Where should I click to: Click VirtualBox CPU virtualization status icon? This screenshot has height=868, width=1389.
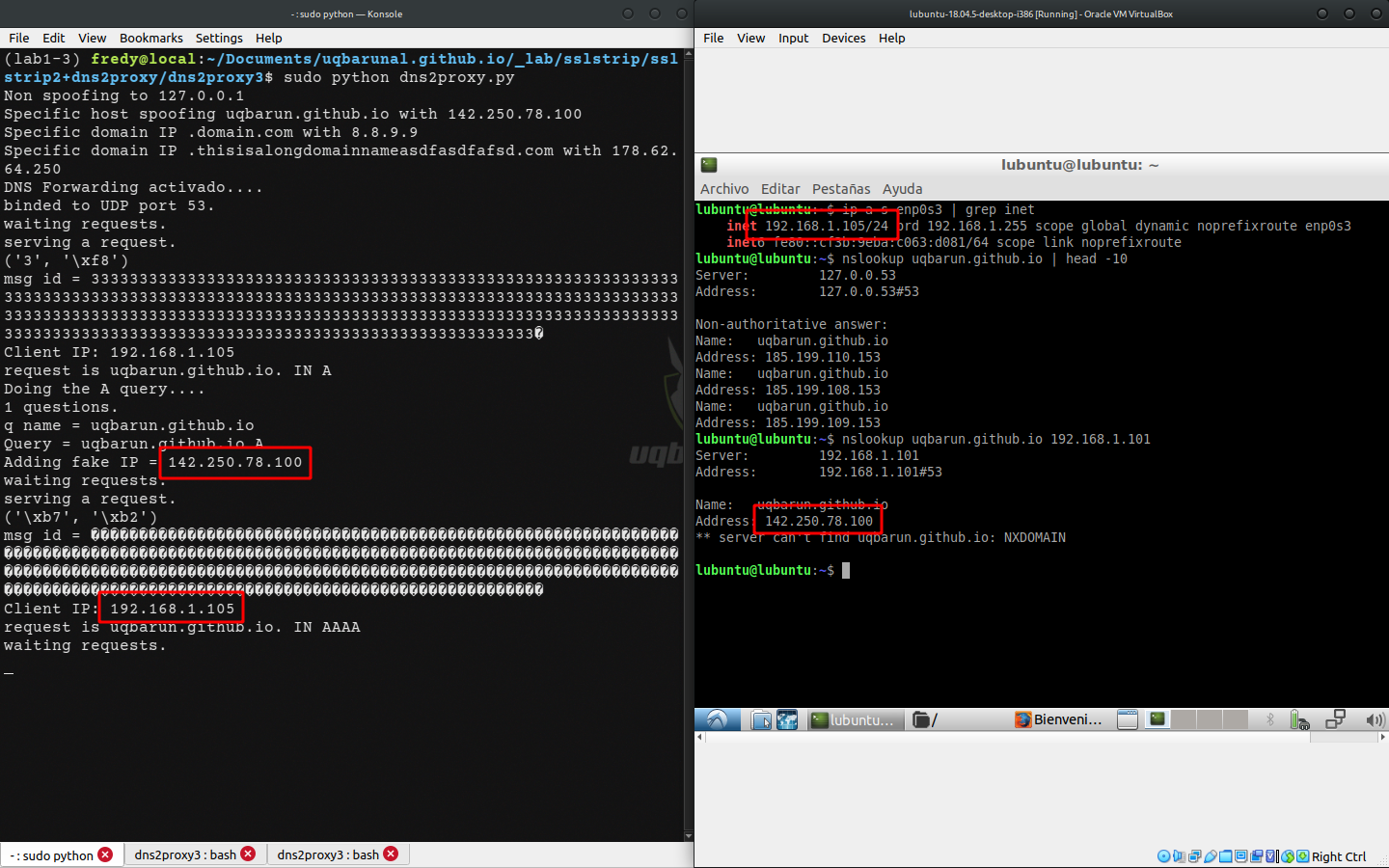tap(1270, 856)
